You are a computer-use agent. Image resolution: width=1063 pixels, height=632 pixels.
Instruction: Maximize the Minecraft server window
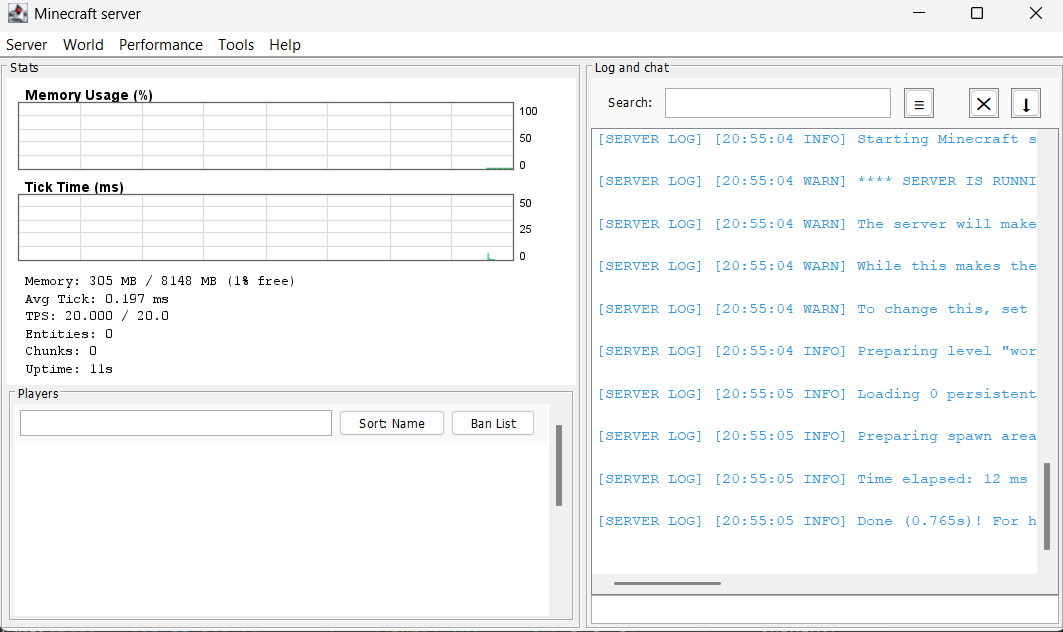(x=977, y=13)
